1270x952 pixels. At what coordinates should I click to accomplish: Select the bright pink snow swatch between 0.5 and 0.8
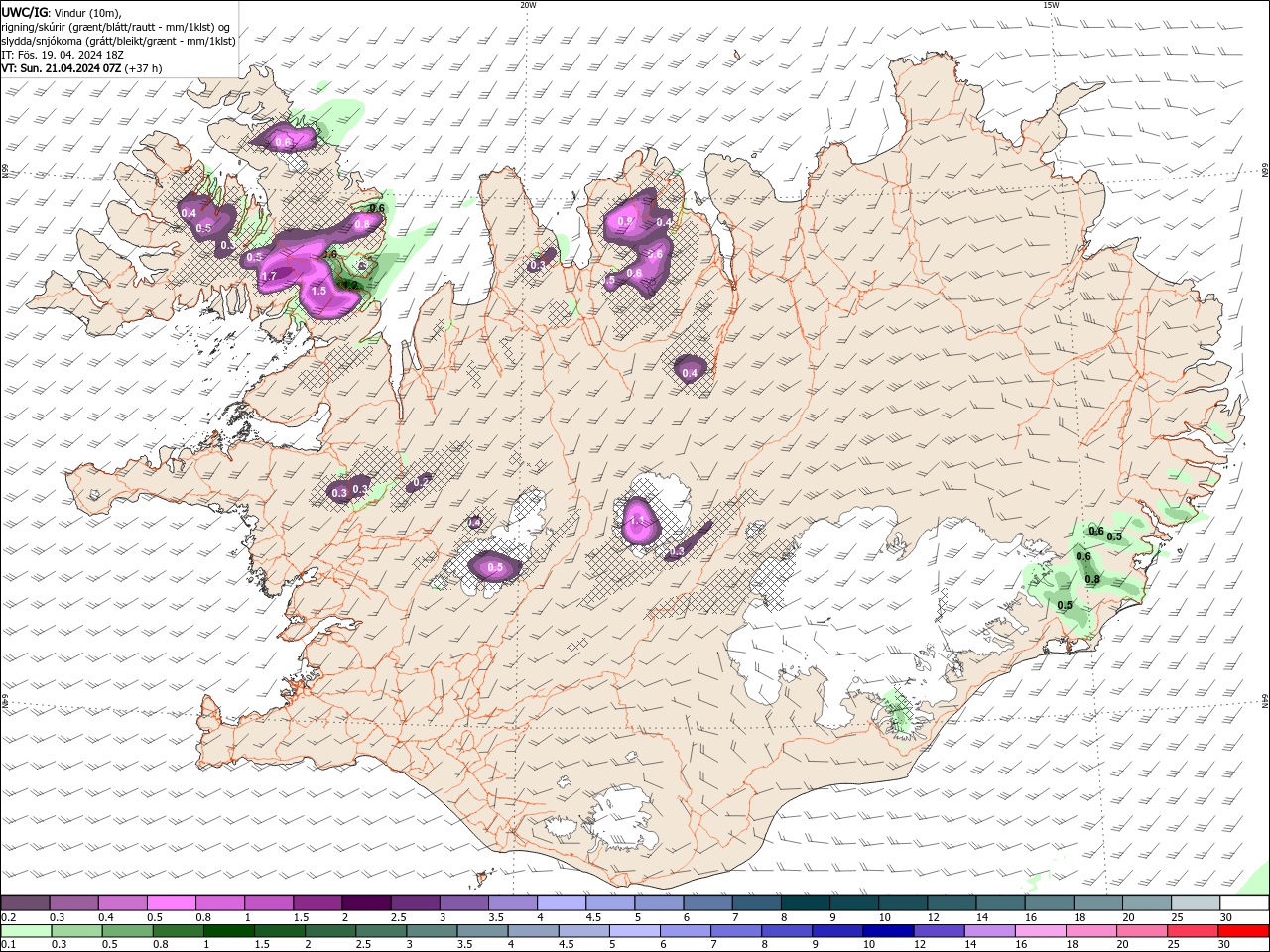tap(171, 903)
